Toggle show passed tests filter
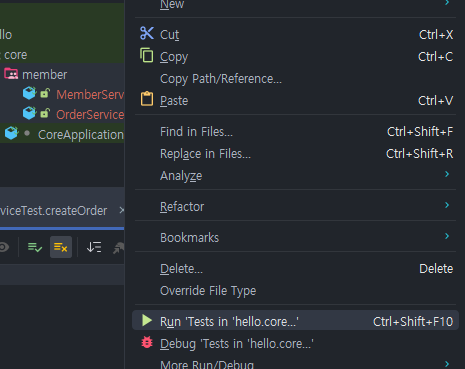 [35, 247]
